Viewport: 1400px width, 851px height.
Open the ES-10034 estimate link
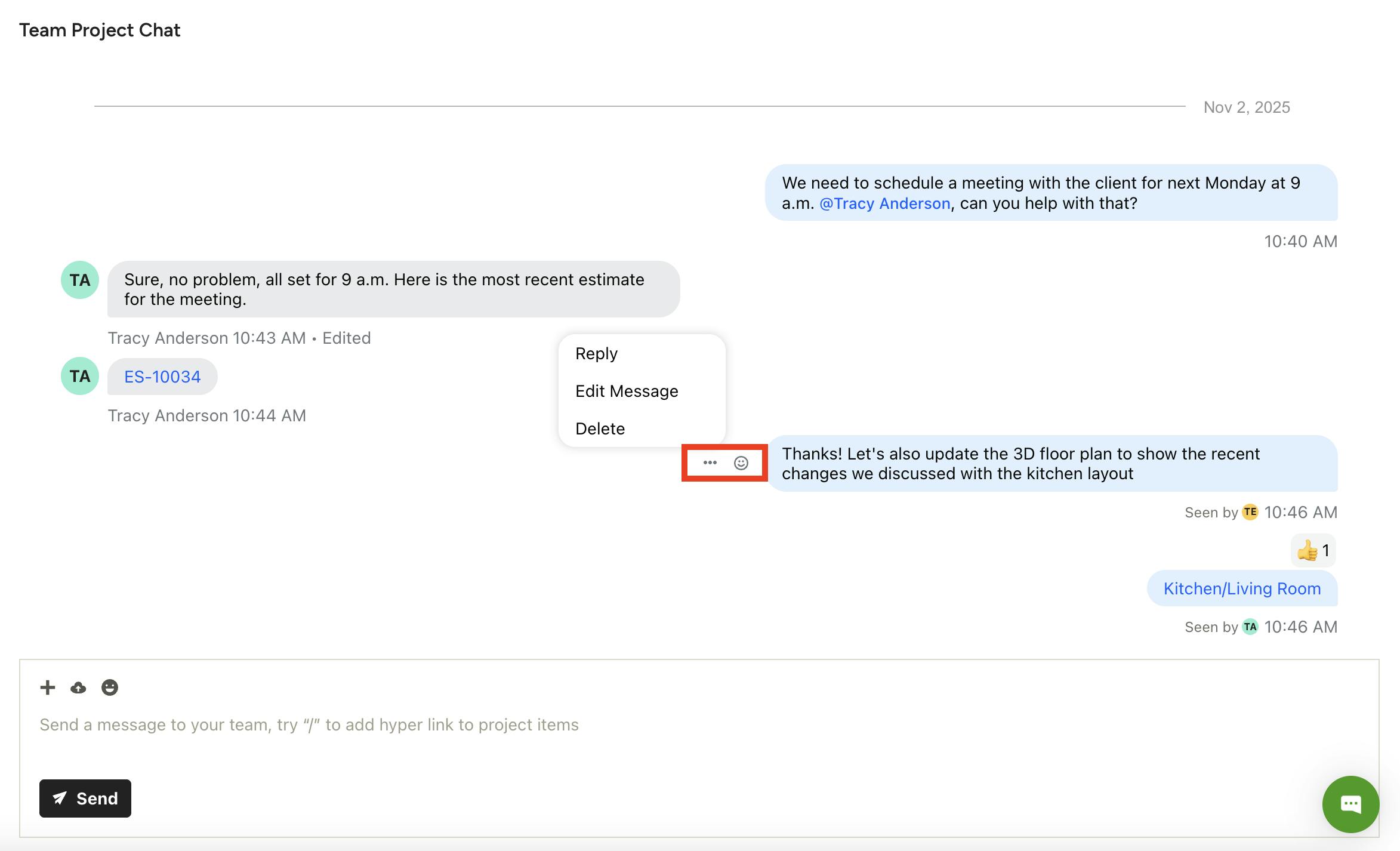tap(162, 377)
